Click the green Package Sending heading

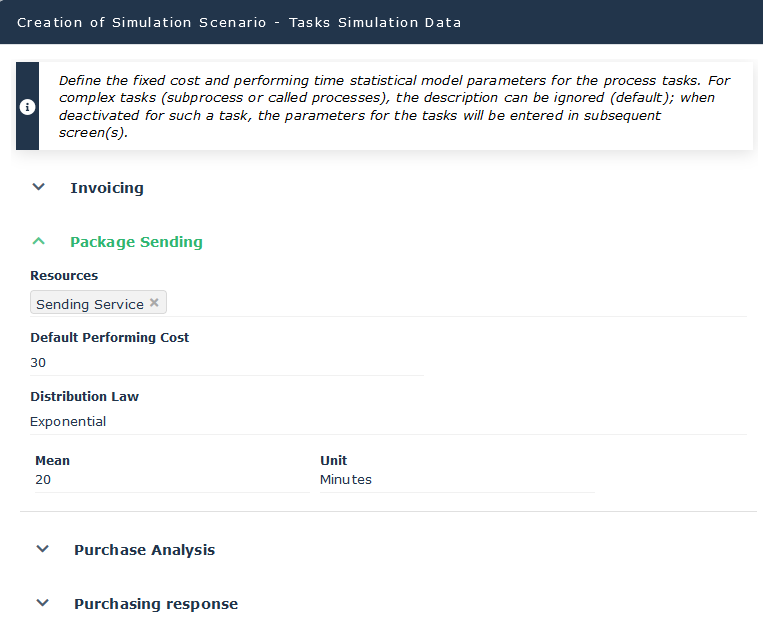[136, 242]
